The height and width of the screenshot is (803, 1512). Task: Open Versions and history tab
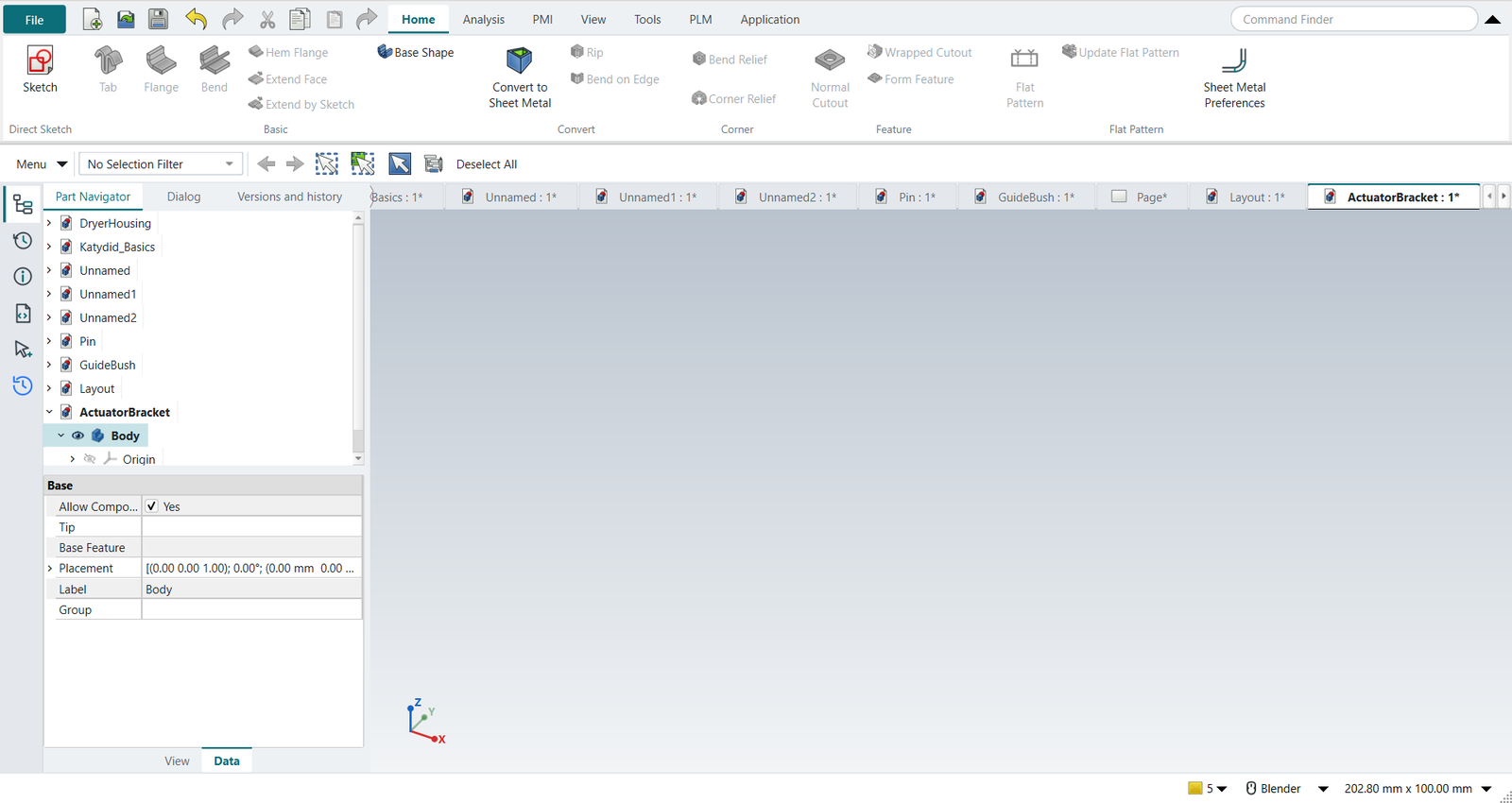click(x=289, y=196)
